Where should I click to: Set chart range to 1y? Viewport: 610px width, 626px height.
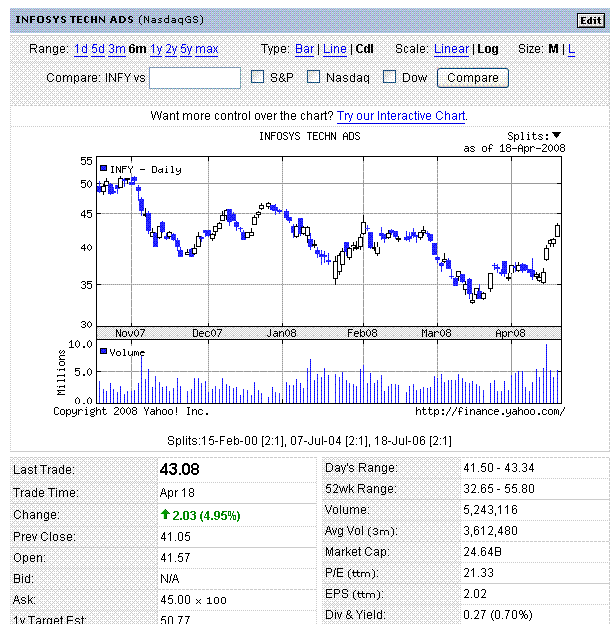[156, 49]
